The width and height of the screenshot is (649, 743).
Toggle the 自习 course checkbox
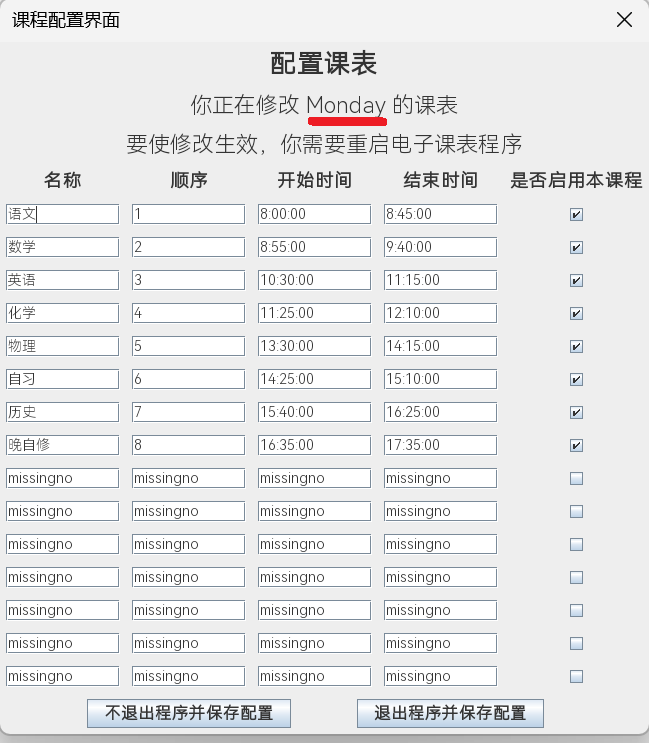576,380
